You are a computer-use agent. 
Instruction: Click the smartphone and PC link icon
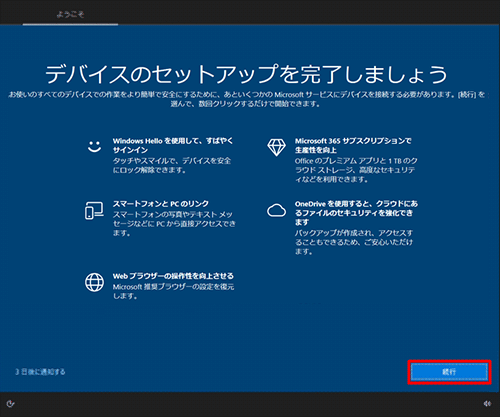pyautogui.click(x=94, y=210)
